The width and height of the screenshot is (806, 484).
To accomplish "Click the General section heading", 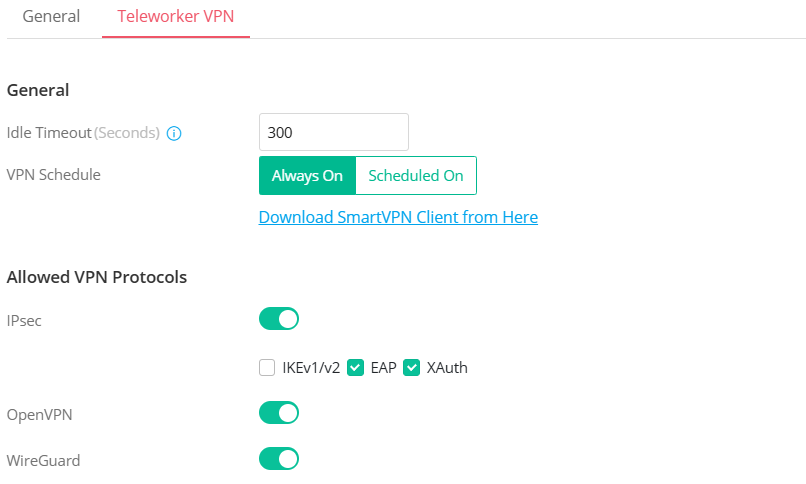I will [38, 90].
